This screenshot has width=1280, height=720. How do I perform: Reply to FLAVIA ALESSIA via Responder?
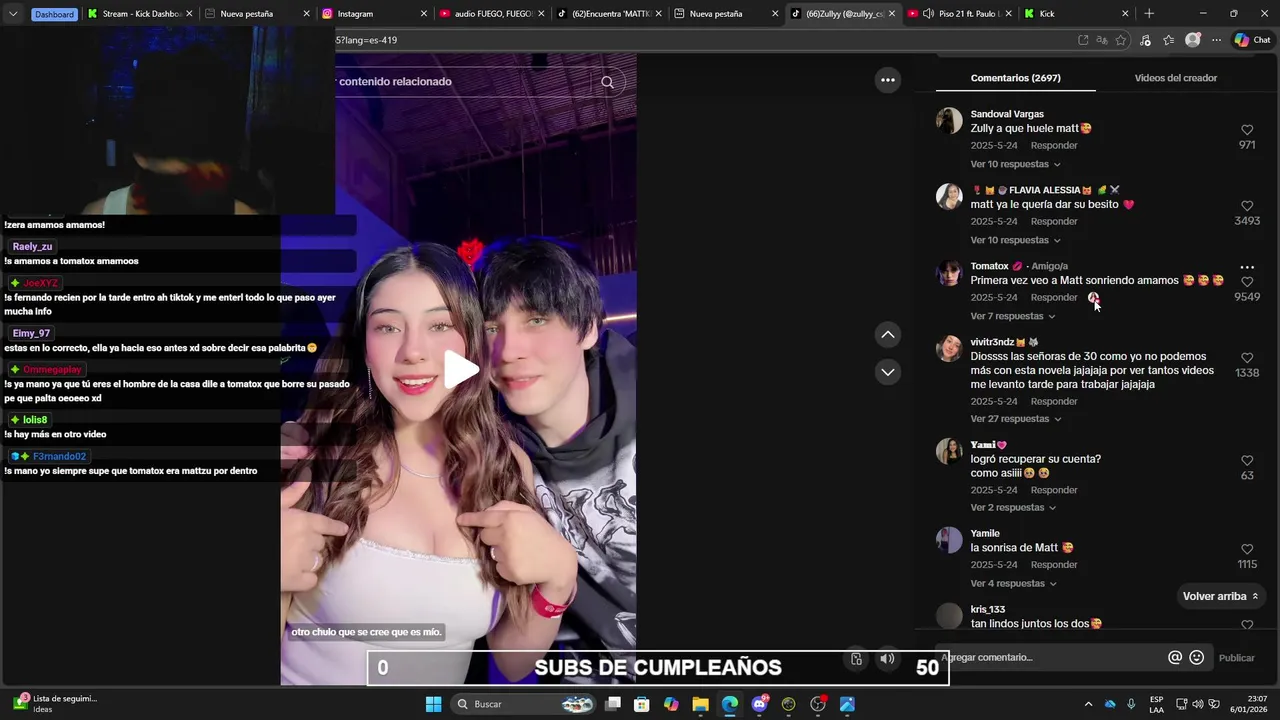1054,221
